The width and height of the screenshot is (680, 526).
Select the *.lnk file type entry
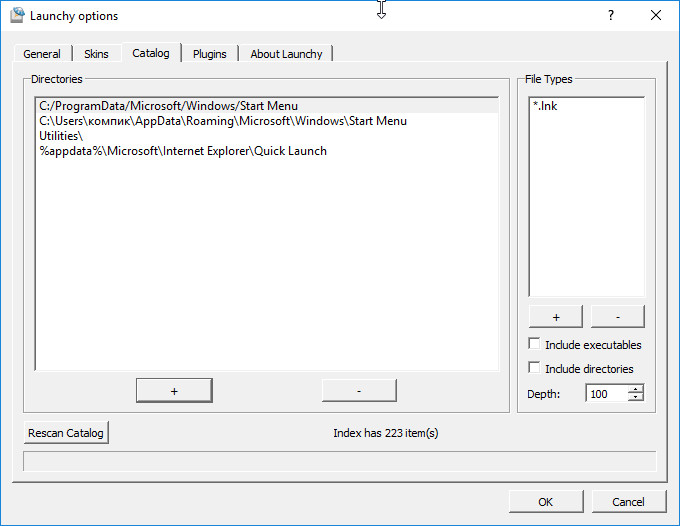[586, 106]
